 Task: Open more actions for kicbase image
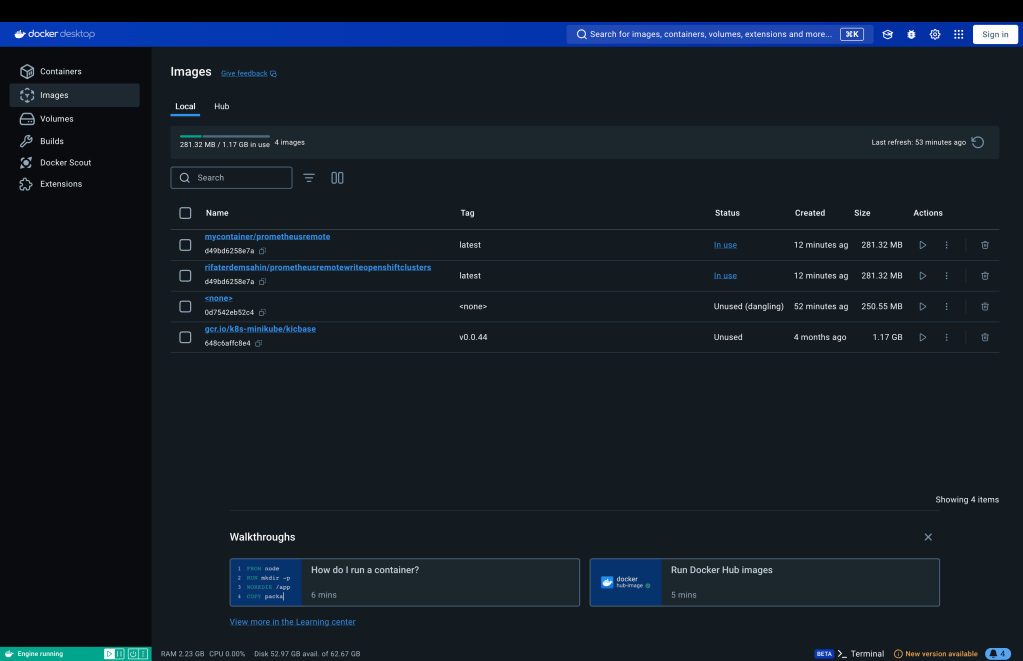(x=947, y=337)
